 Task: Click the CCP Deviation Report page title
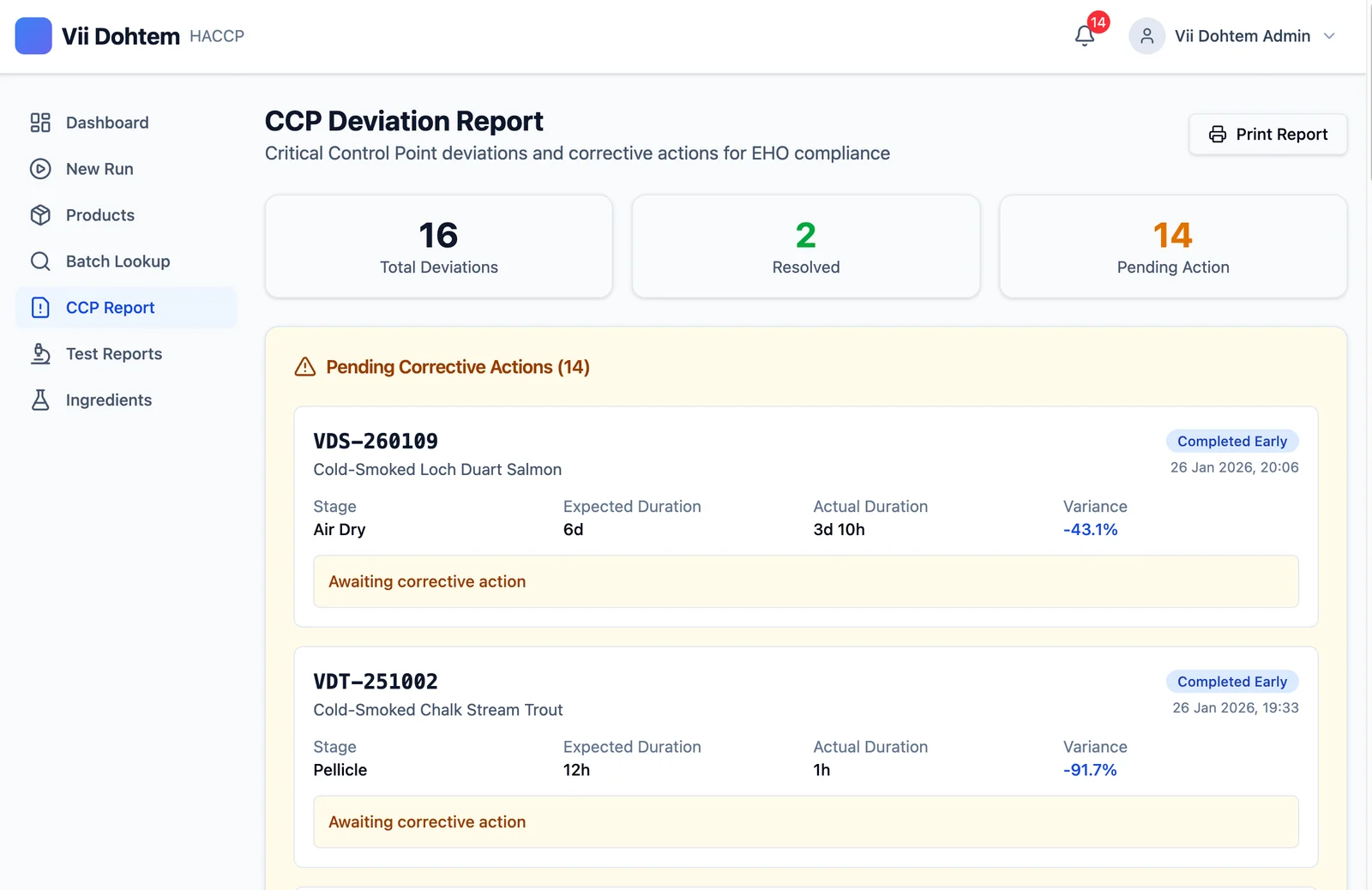point(404,121)
